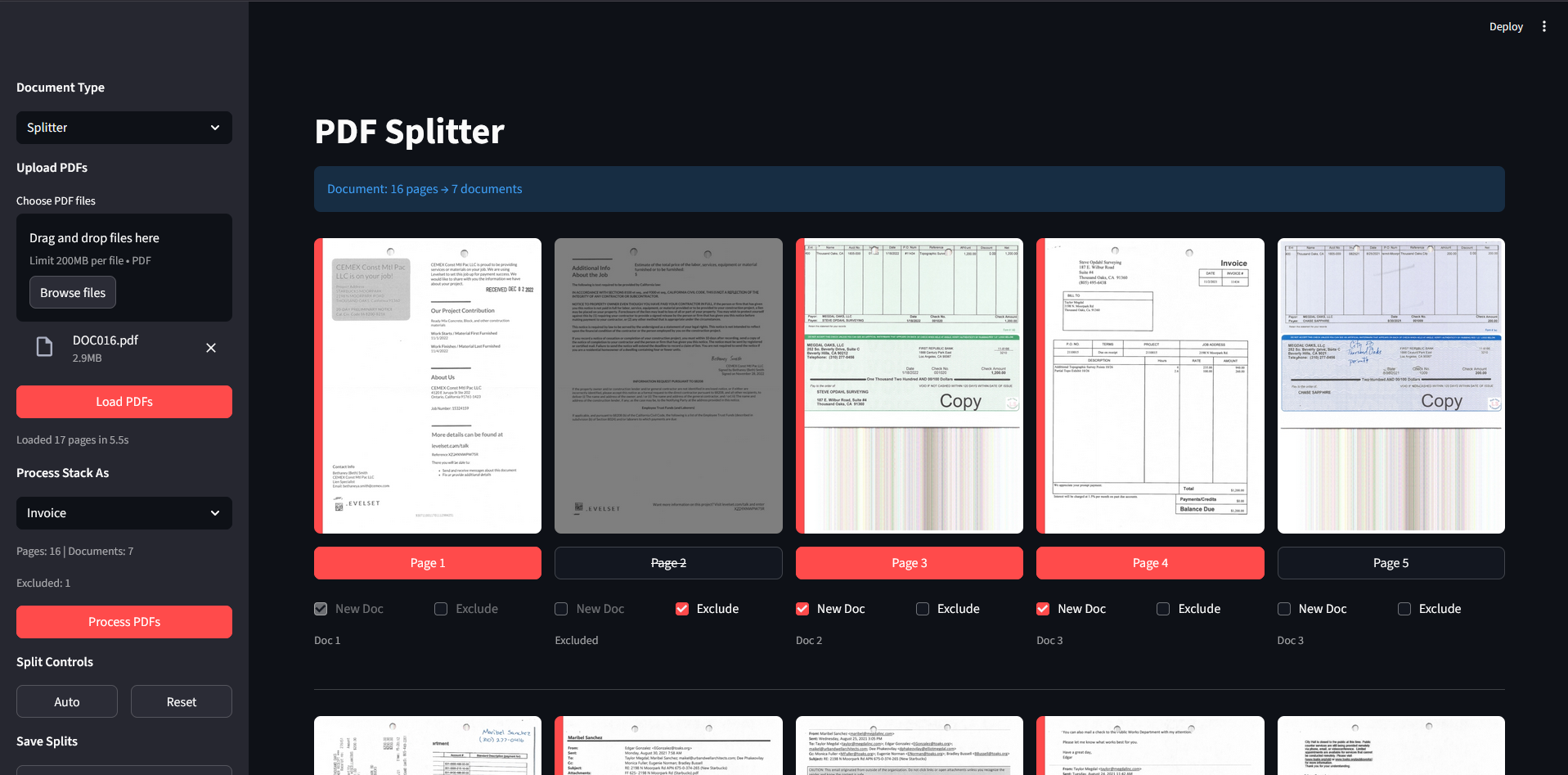The width and height of the screenshot is (1568, 775).
Task: Open the Process Stack As dropdown
Action: point(124,513)
